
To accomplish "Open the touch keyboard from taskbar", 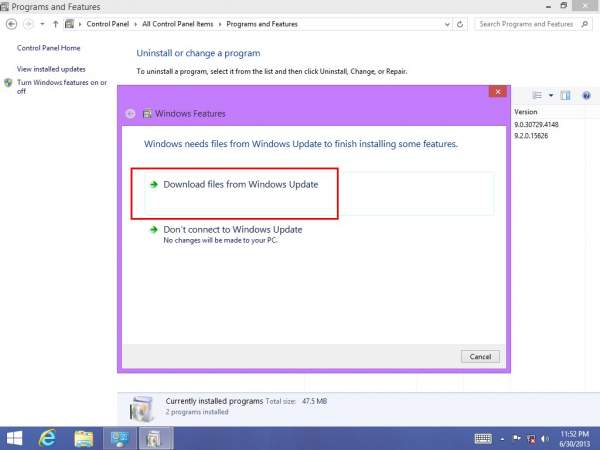I will [x=483, y=439].
